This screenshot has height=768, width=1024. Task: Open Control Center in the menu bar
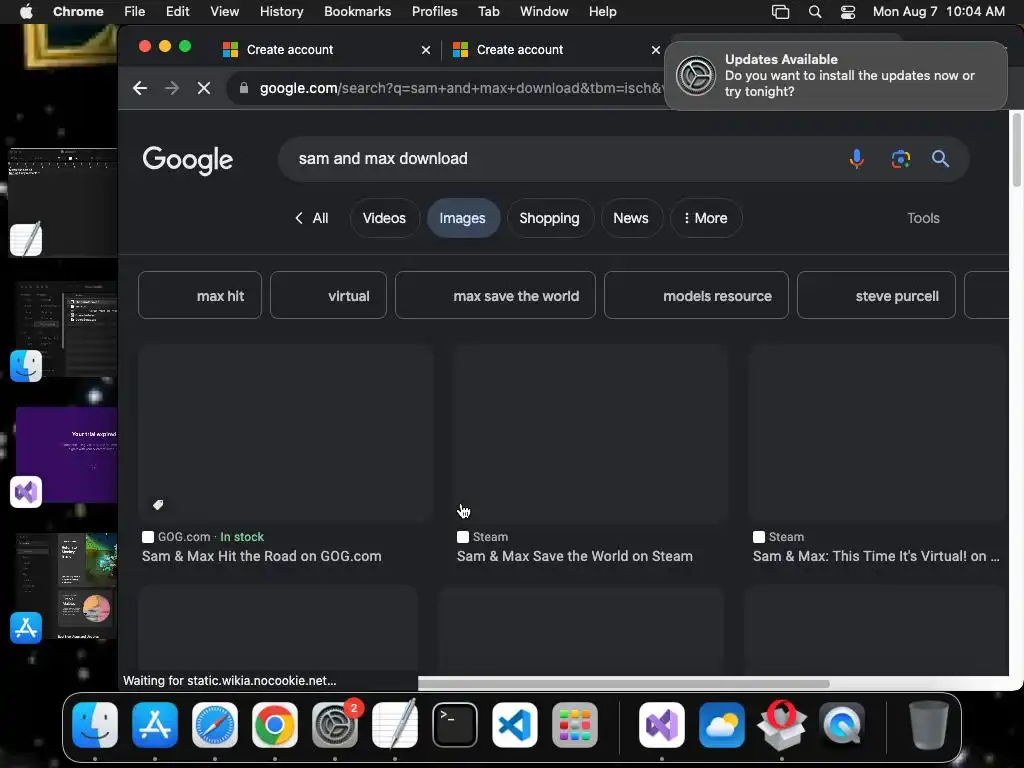pyautogui.click(x=848, y=12)
